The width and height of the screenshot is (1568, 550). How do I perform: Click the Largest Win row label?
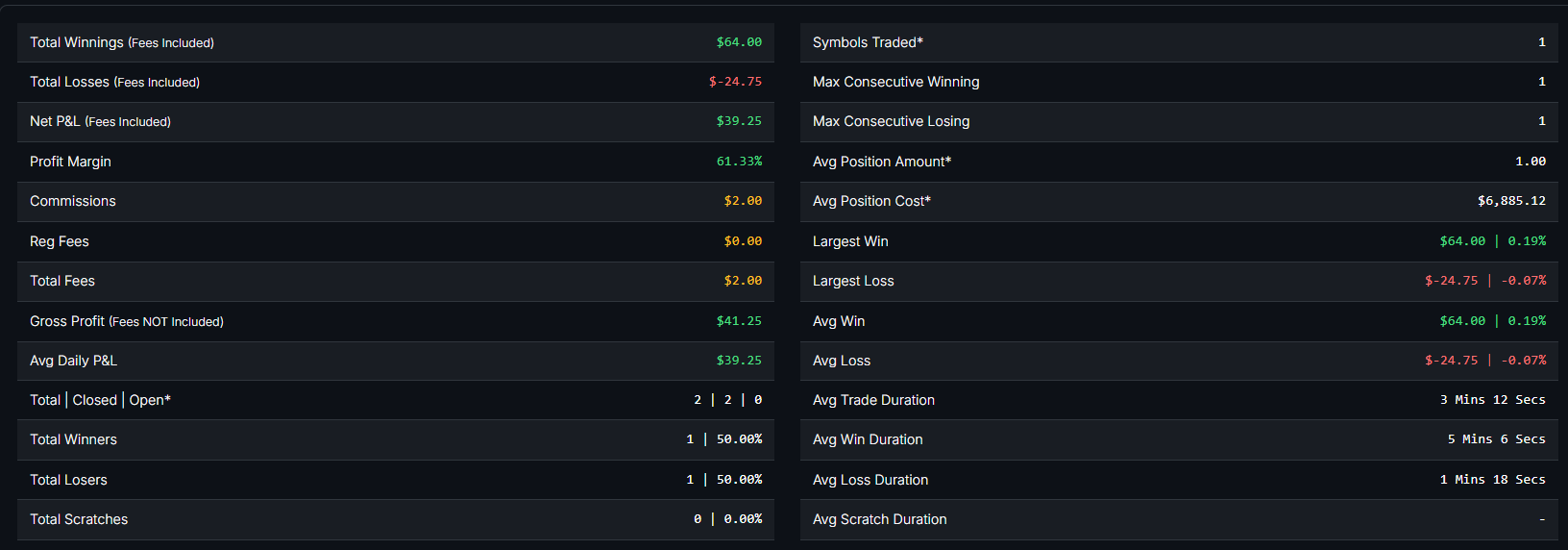[x=850, y=241]
